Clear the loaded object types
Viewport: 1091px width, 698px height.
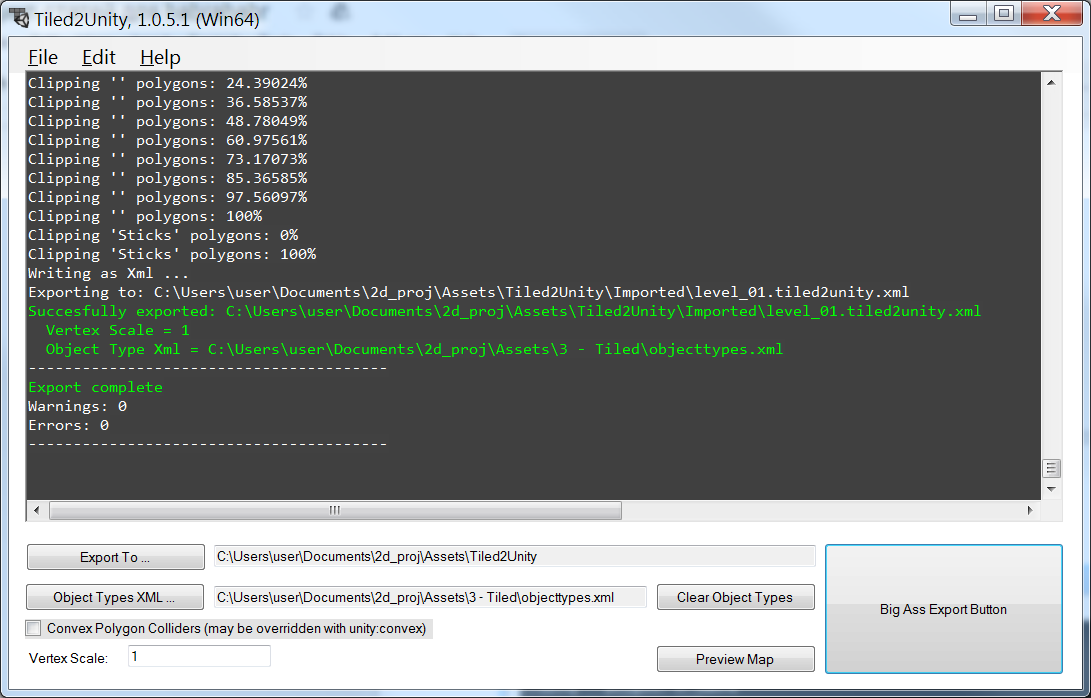735,597
